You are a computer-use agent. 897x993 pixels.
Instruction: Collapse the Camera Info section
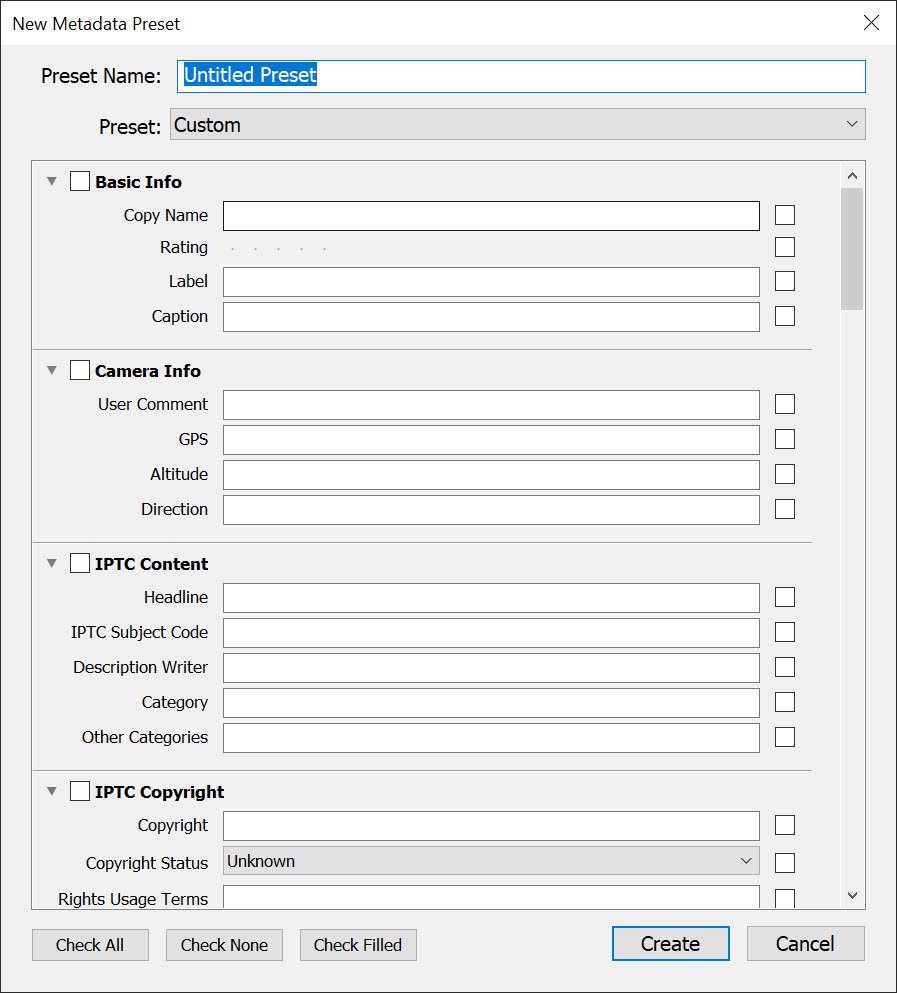coord(51,369)
